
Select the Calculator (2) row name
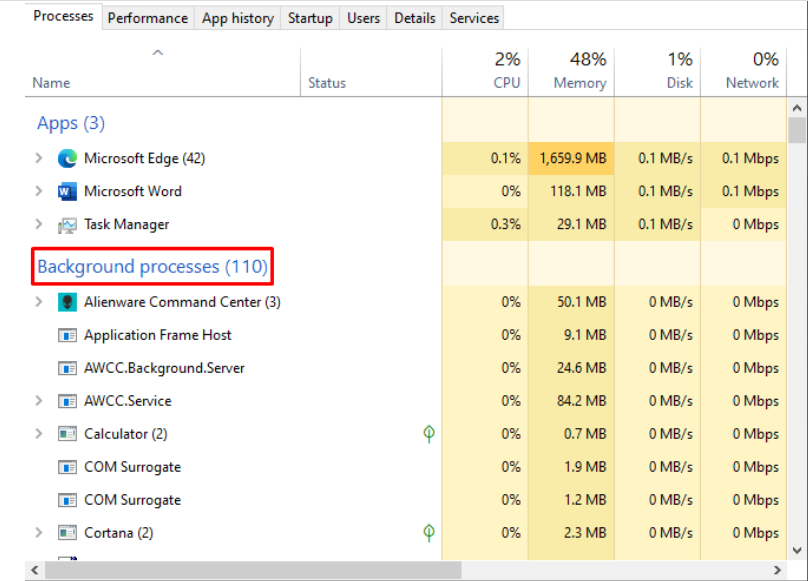coord(126,434)
